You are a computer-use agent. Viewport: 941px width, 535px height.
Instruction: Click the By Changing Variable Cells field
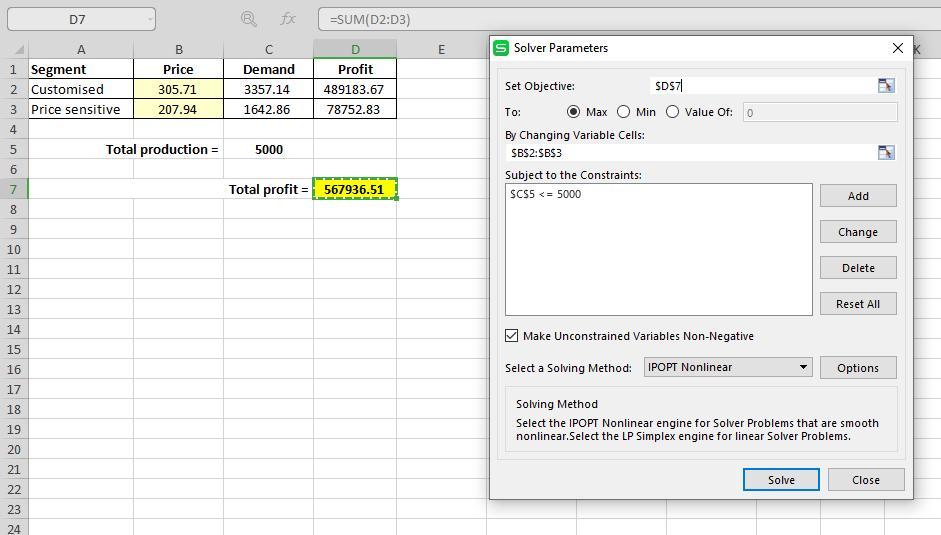[690, 153]
